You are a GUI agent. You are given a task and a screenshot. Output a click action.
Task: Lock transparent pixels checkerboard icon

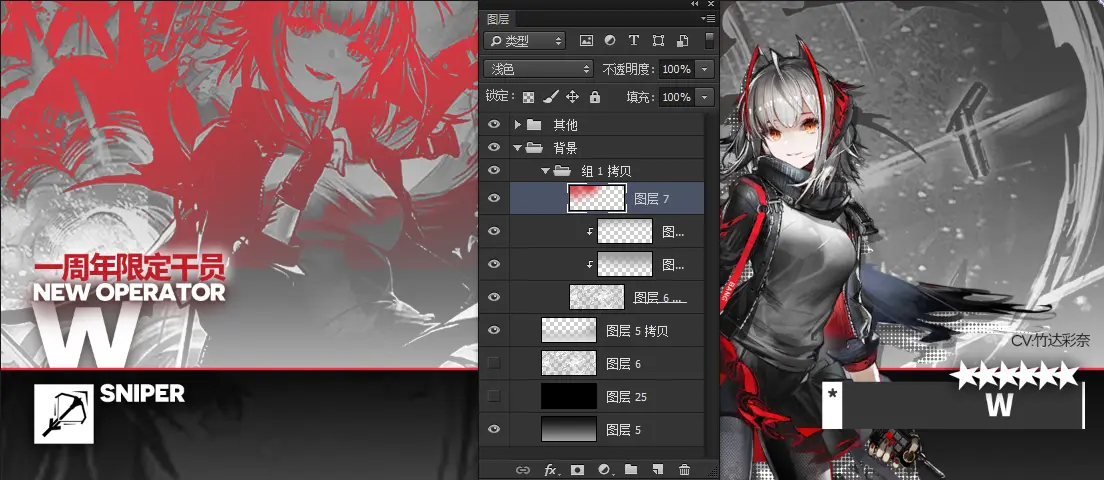pos(528,96)
